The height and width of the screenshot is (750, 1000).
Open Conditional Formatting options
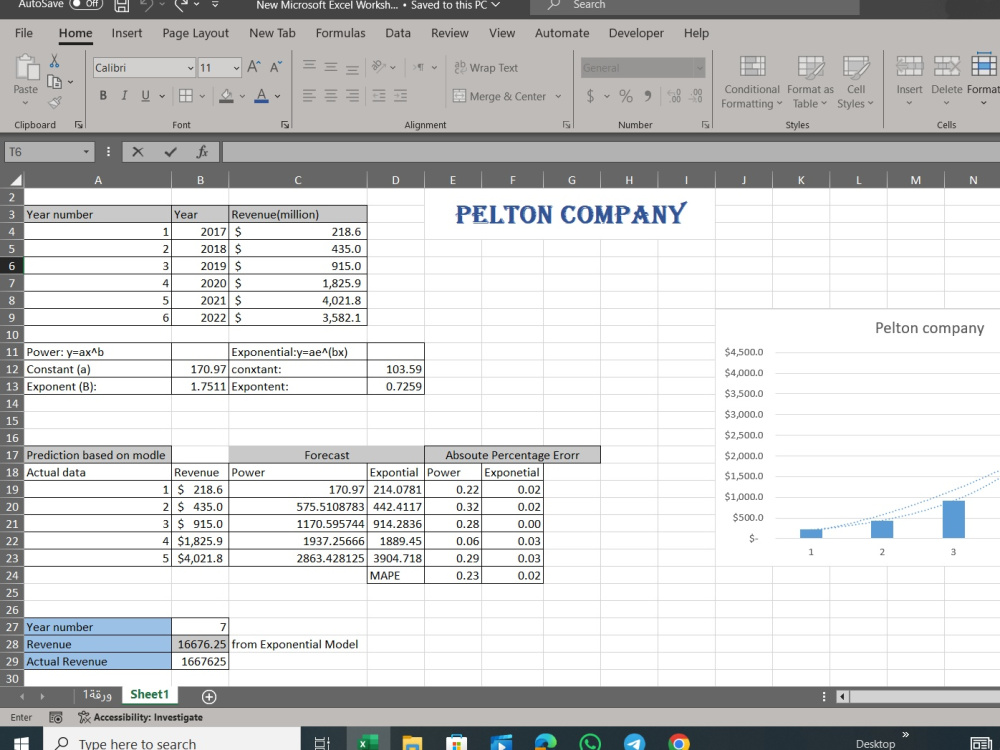[751, 82]
